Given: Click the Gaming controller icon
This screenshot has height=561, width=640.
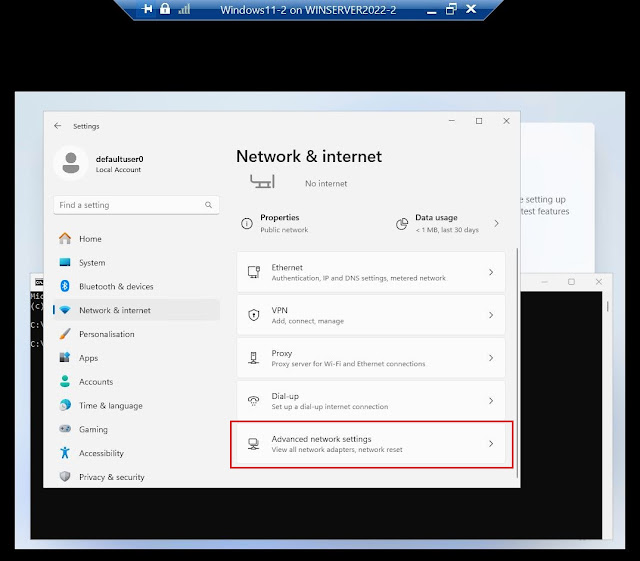Looking at the screenshot, I should pyautogui.click(x=65, y=429).
